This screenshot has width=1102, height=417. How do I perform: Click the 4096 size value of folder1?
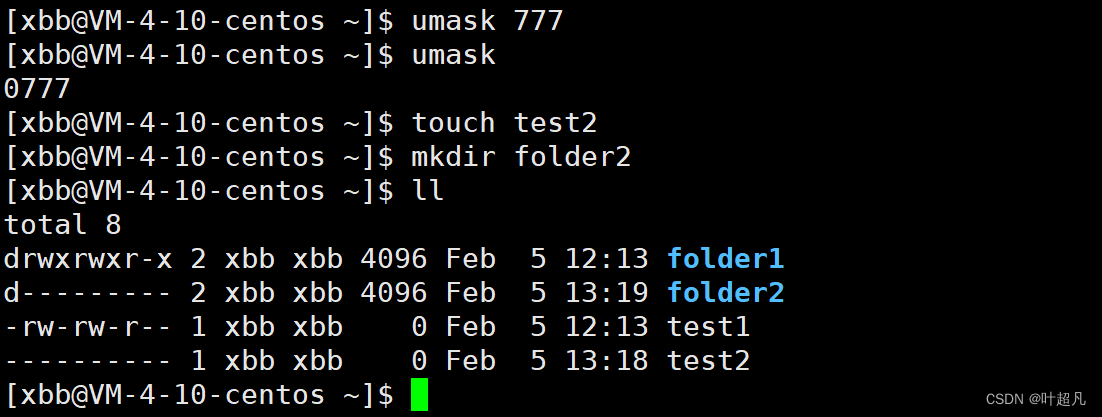click(394, 259)
